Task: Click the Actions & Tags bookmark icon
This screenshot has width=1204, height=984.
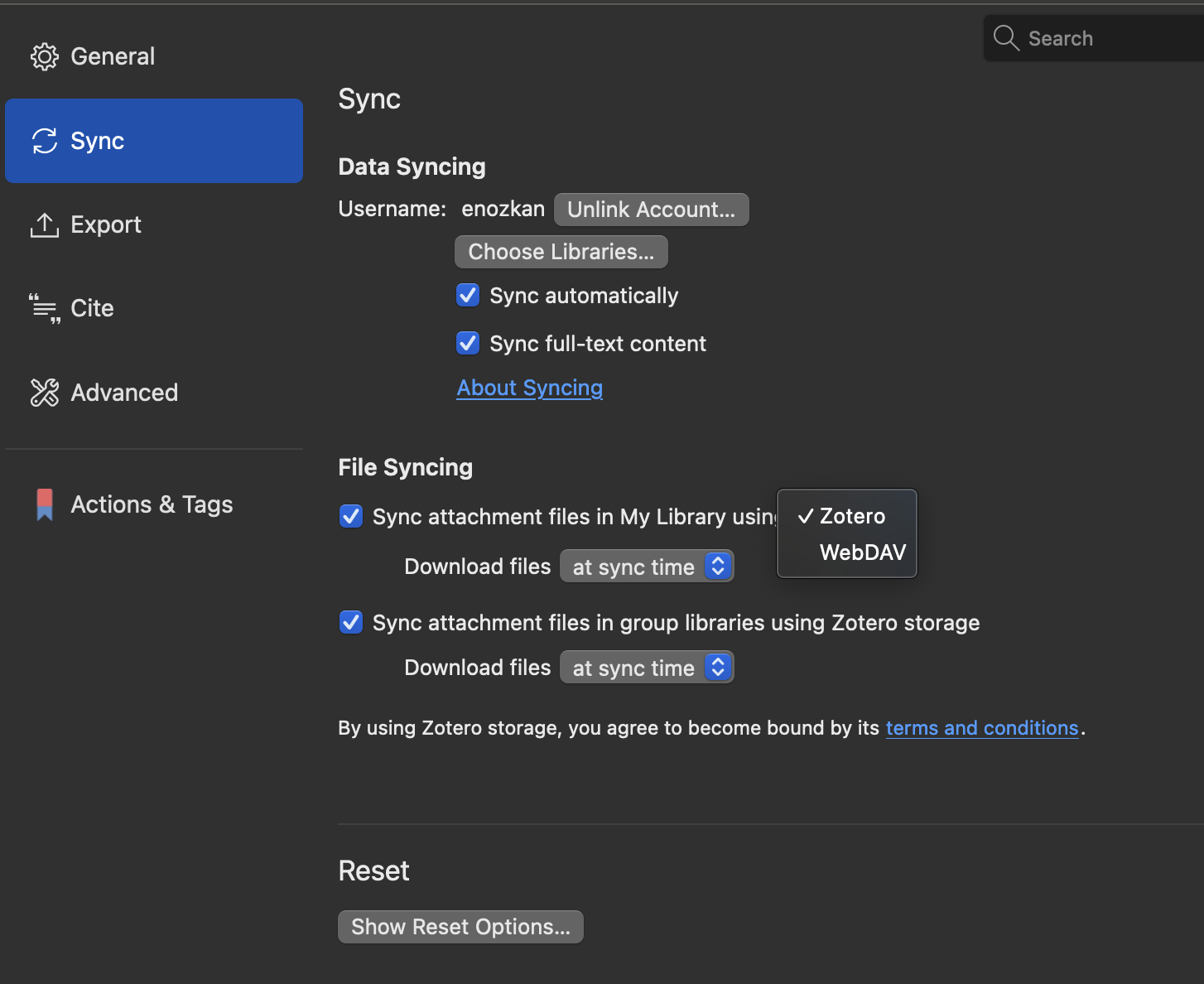Action: tap(45, 504)
